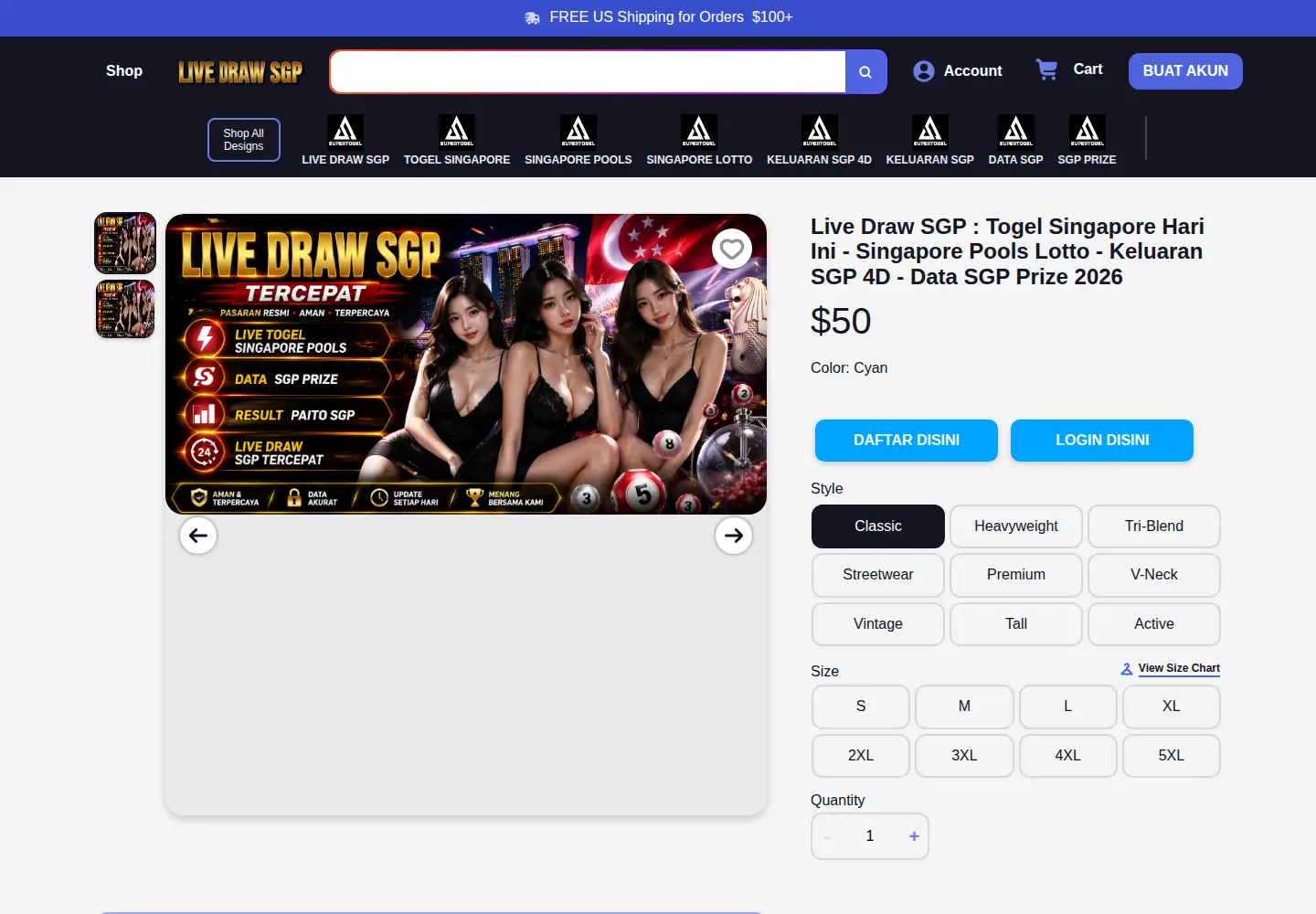Open DATA SGP category label
The width and height of the screenshot is (1316, 914).
(x=1016, y=160)
